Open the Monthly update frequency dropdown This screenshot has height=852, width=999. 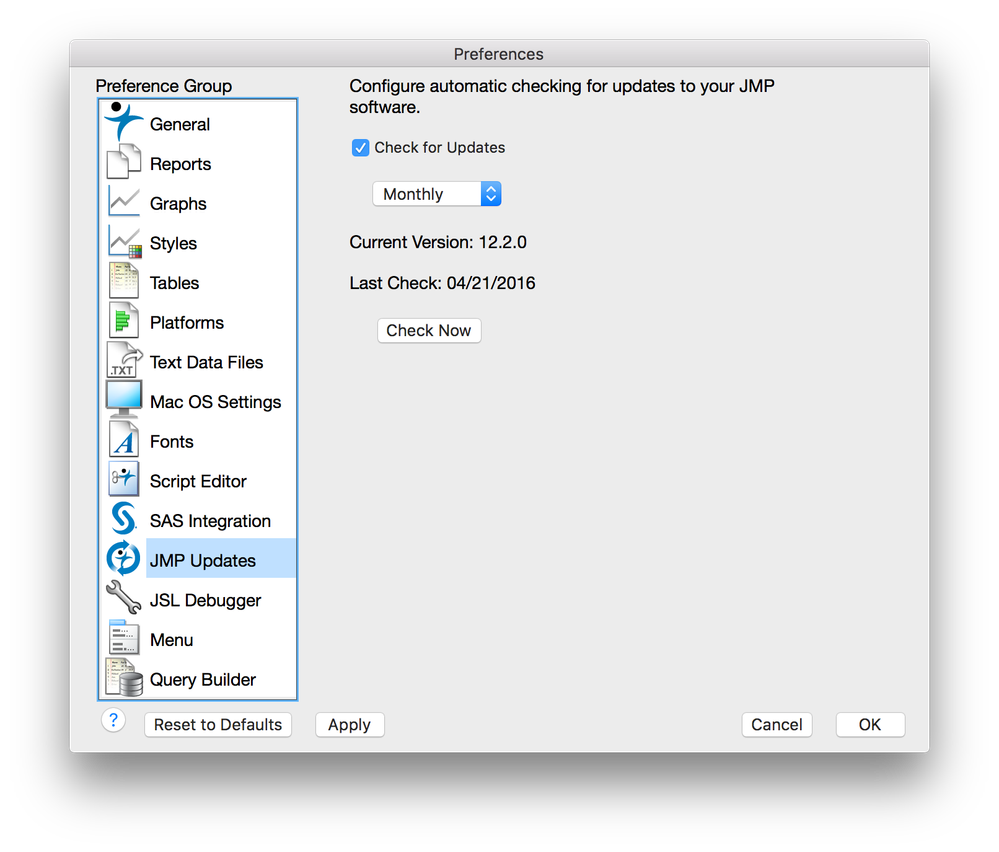(436, 194)
